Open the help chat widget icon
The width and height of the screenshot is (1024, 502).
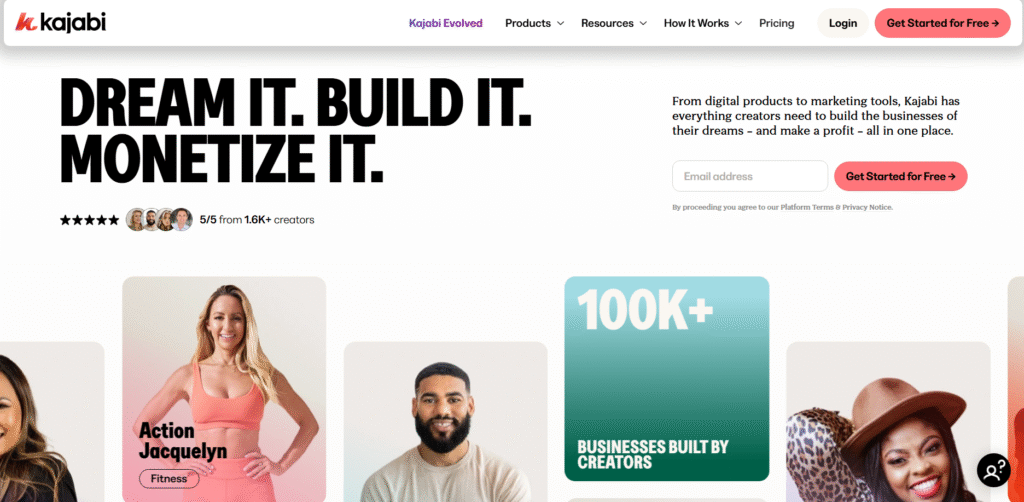(x=993, y=470)
